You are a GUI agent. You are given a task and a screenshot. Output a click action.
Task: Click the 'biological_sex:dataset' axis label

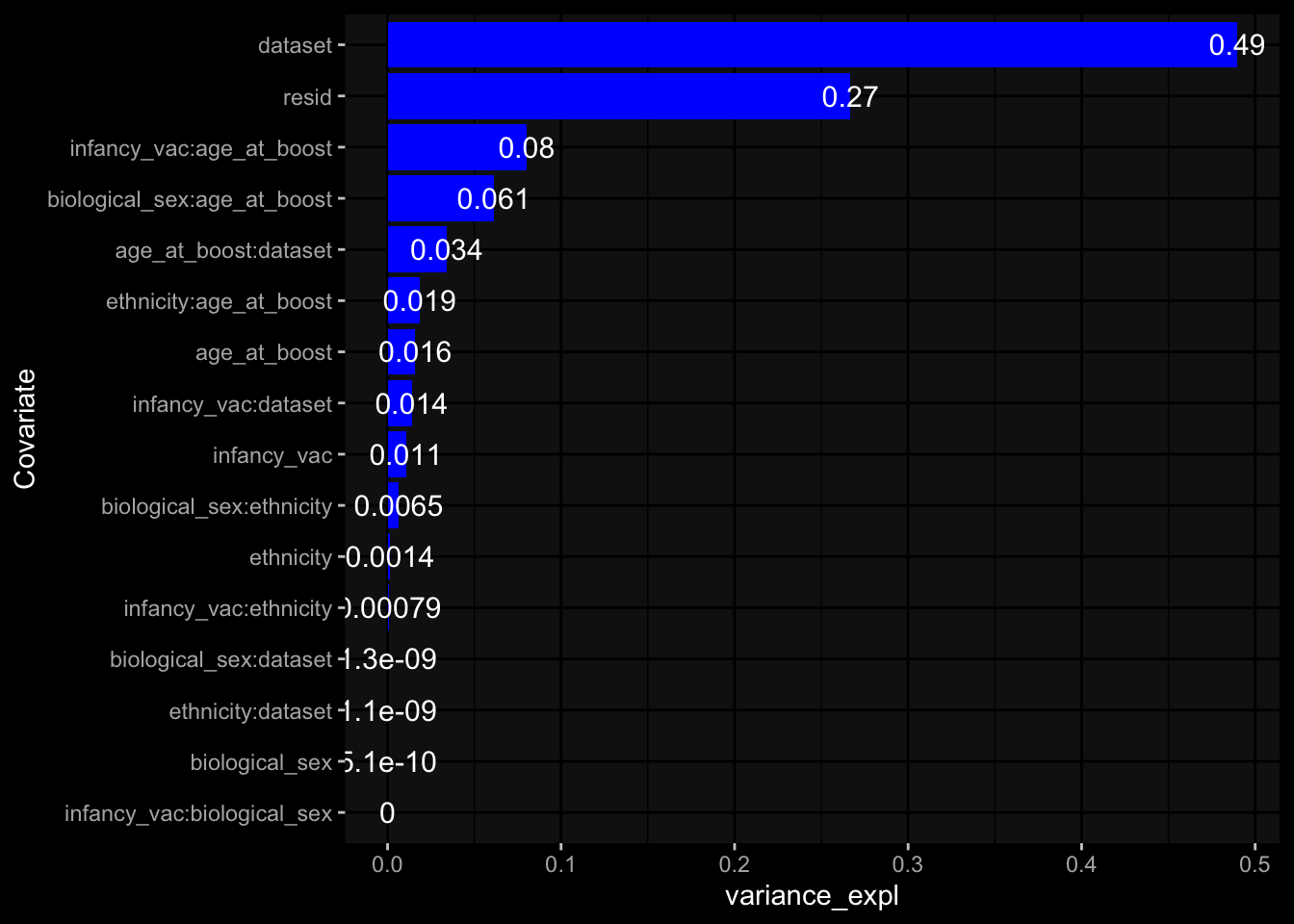coord(220,660)
